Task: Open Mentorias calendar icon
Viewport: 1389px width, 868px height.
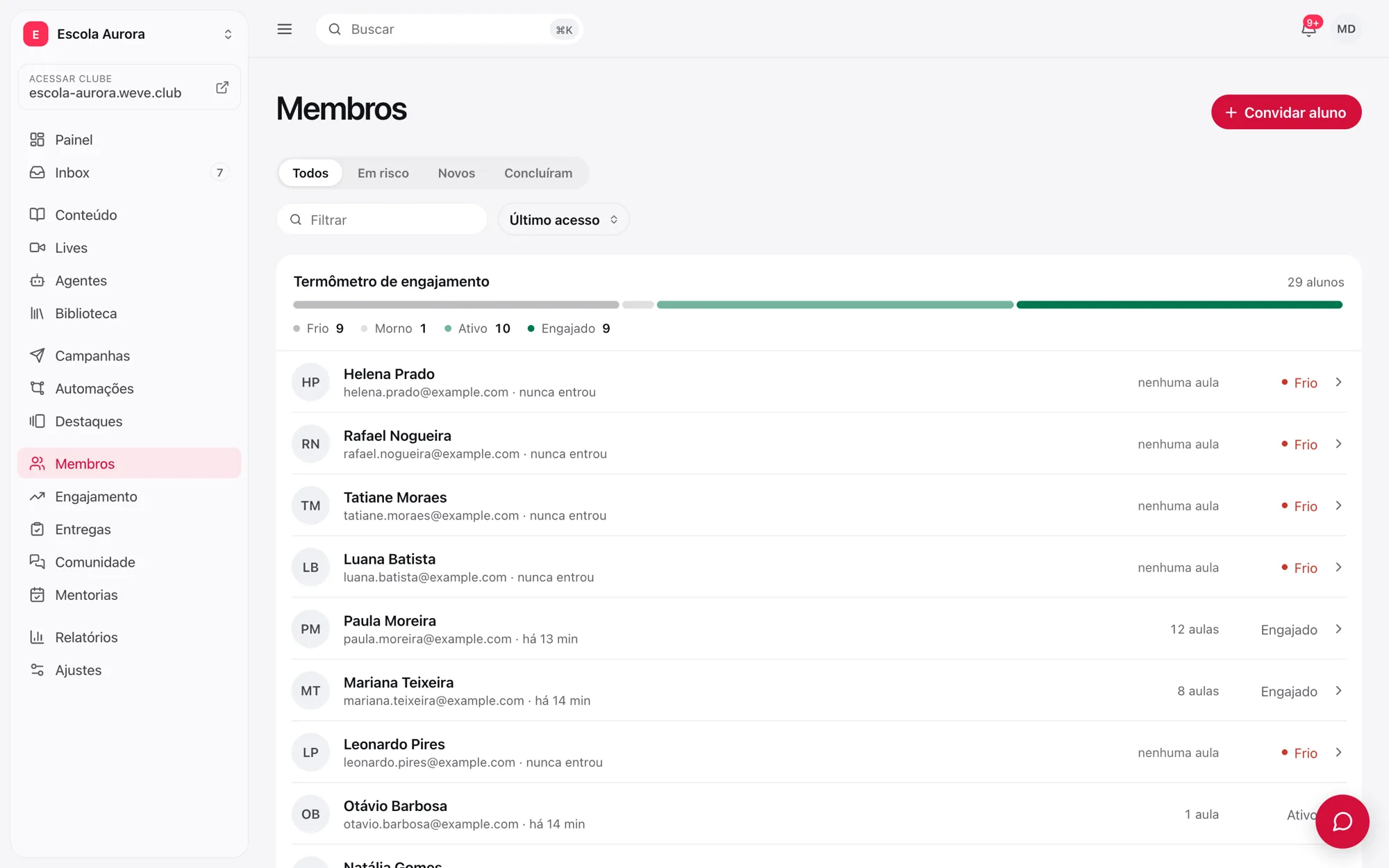Action: (x=38, y=595)
